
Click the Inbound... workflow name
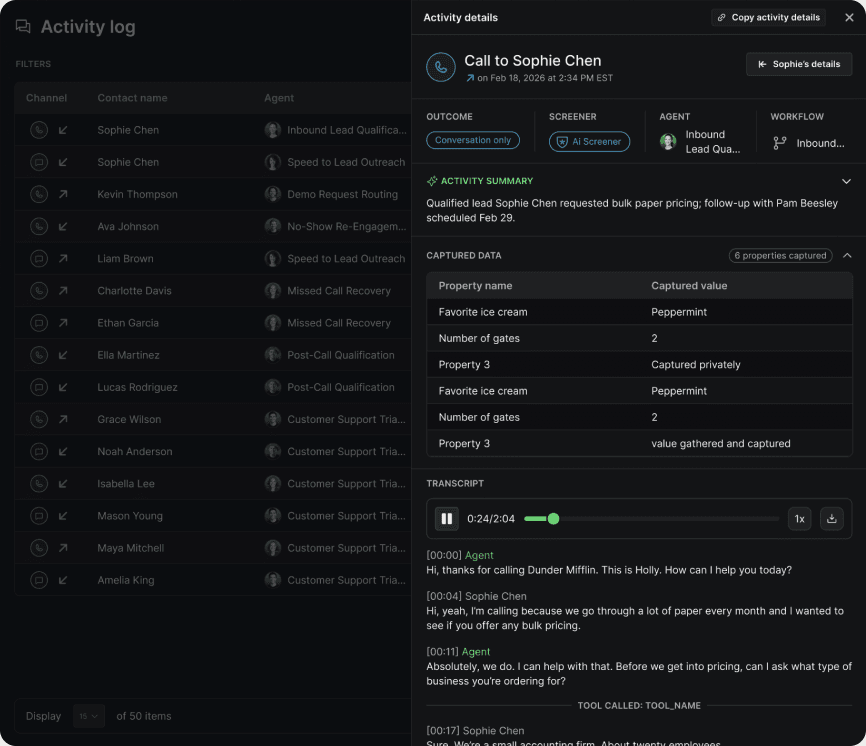pos(820,144)
